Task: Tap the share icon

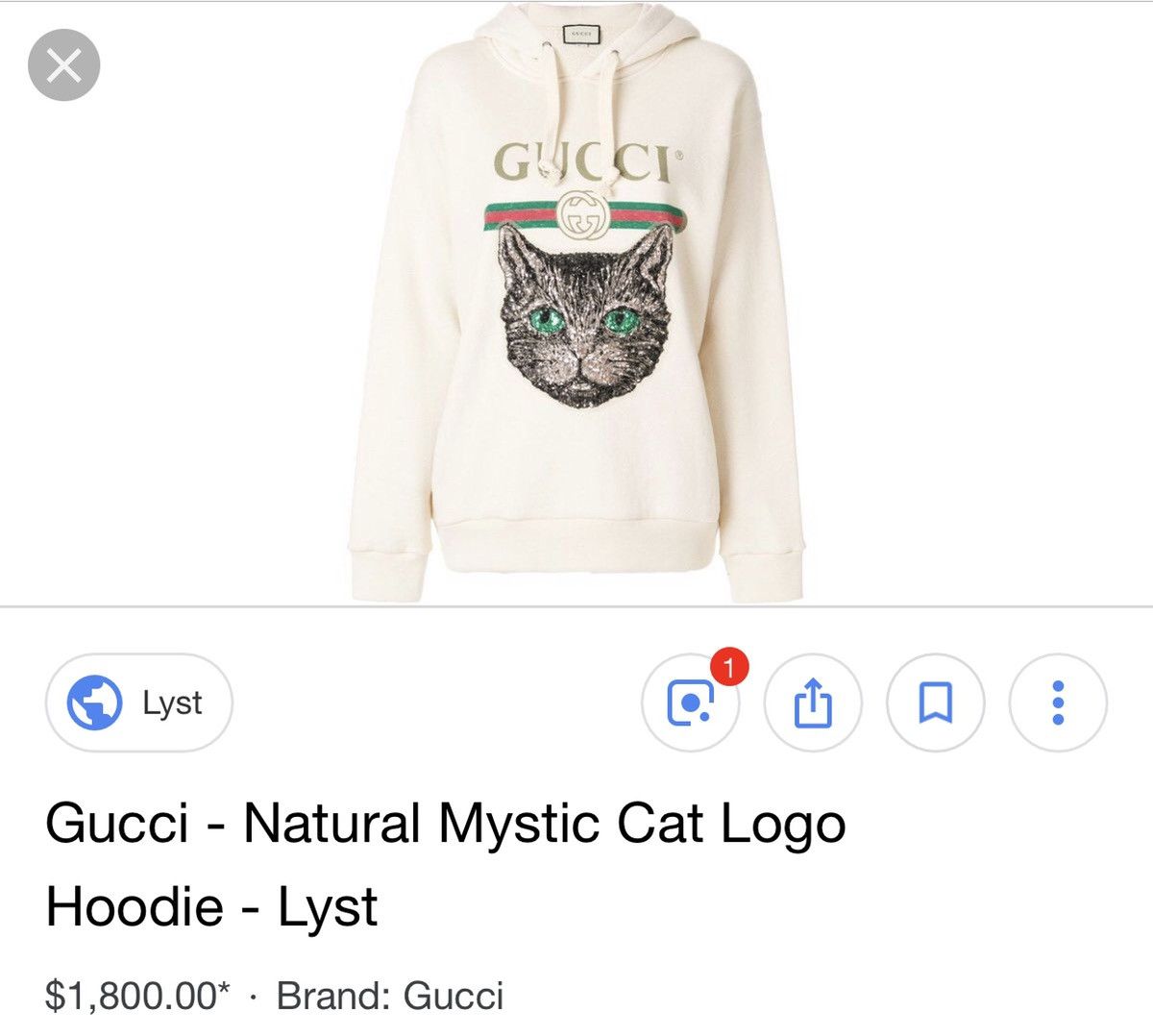Action: 812,704
